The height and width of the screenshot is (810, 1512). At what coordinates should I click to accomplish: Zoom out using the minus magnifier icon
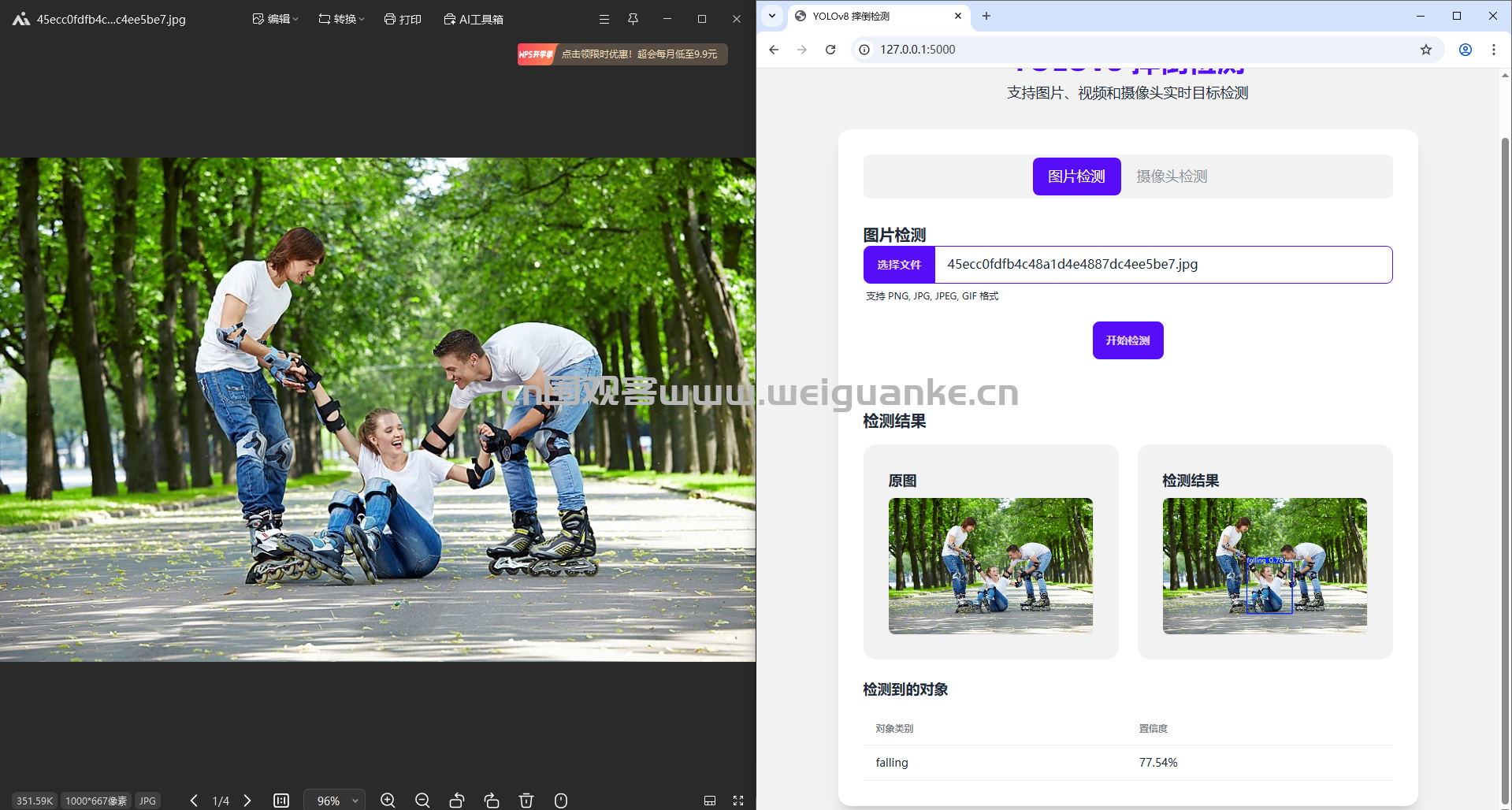422,801
